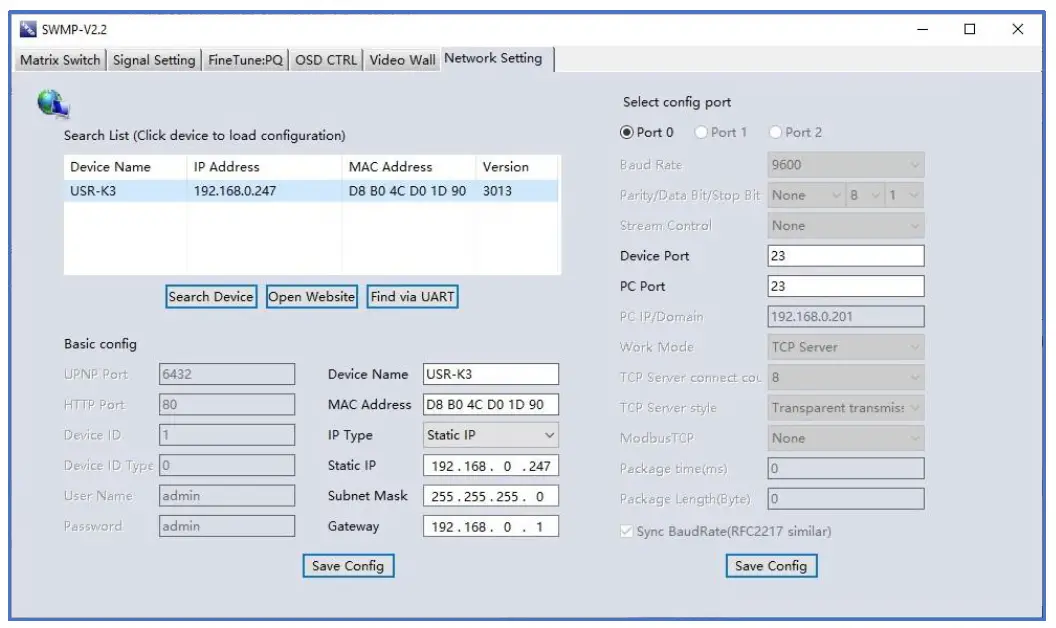Open the TCP Server style dropdown

click(845, 408)
